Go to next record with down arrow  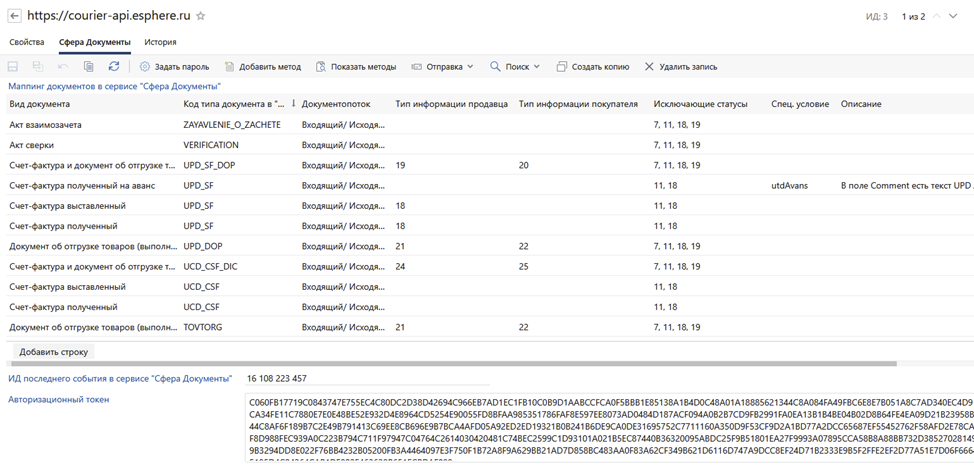tap(953, 17)
